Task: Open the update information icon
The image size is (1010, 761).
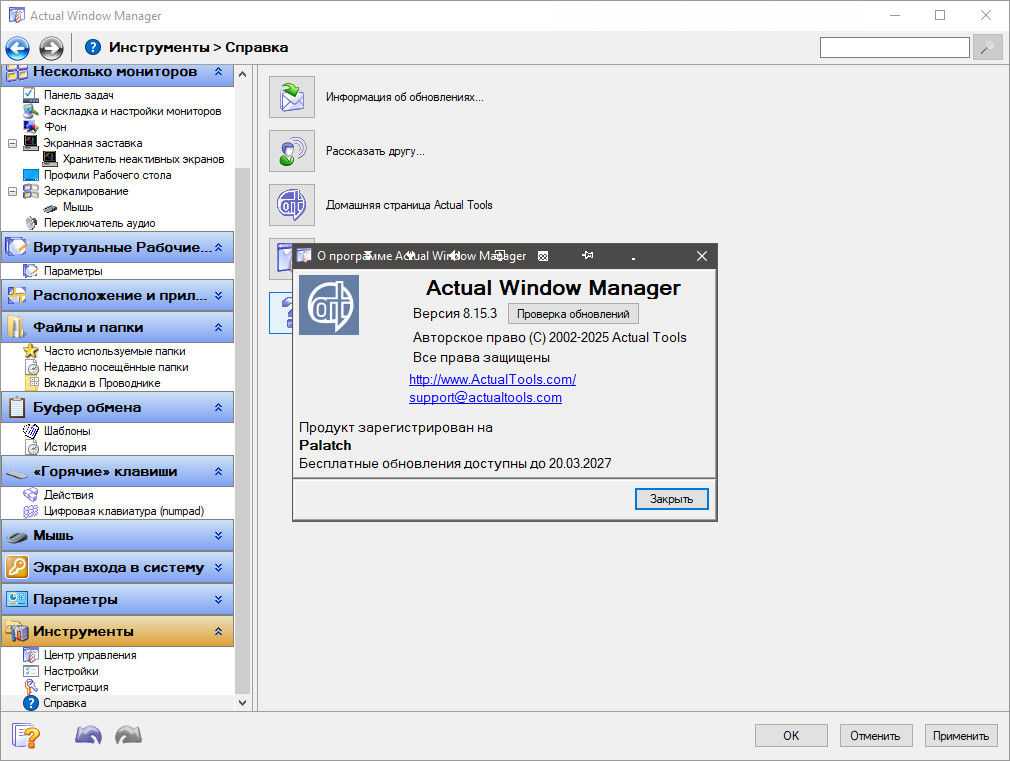Action: point(292,97)
